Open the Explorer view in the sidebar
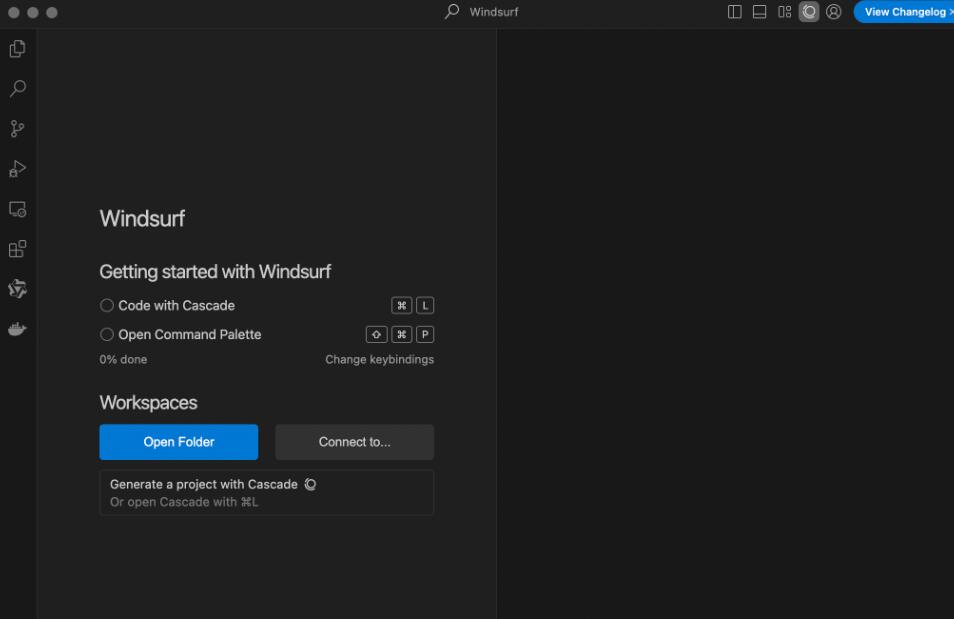Image resolution: width=954 pixels, height=619 pixels. (x=17, y=48)
